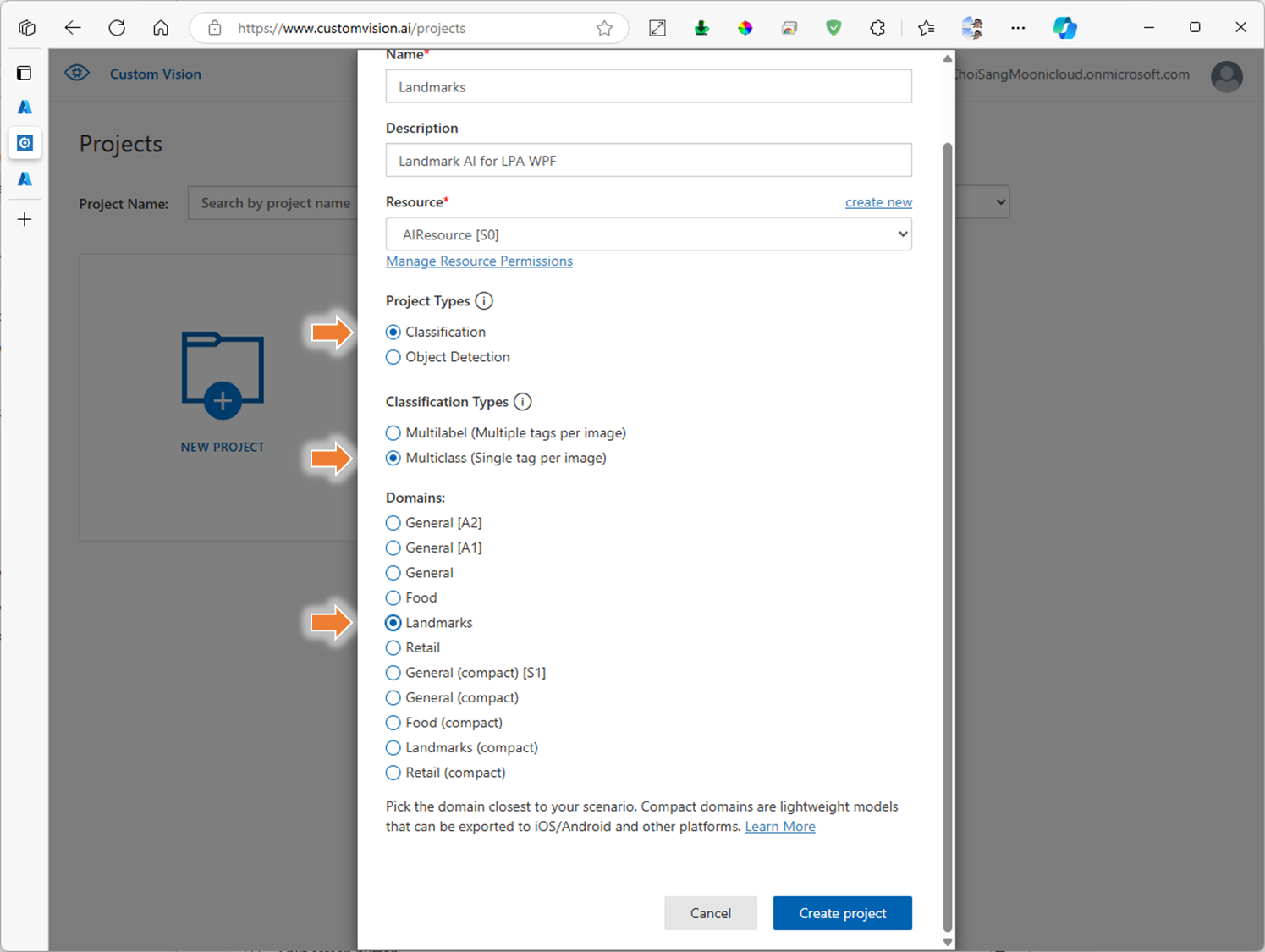Click the dialog scrollbar down arrow
Viewport: 1265px width, 952px height.
948,943
